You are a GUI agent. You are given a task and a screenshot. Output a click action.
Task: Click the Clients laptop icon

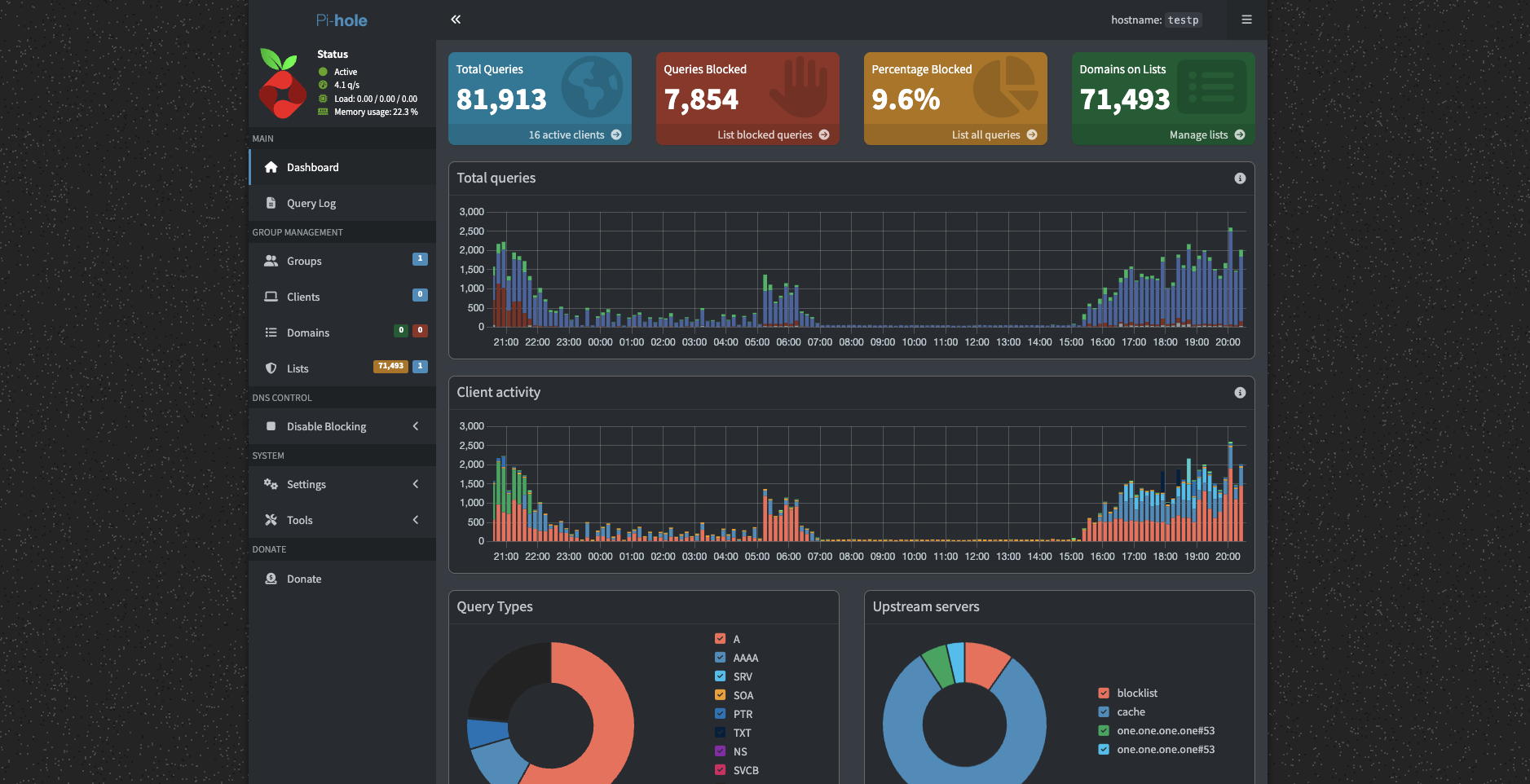click(x=271, y=297)
